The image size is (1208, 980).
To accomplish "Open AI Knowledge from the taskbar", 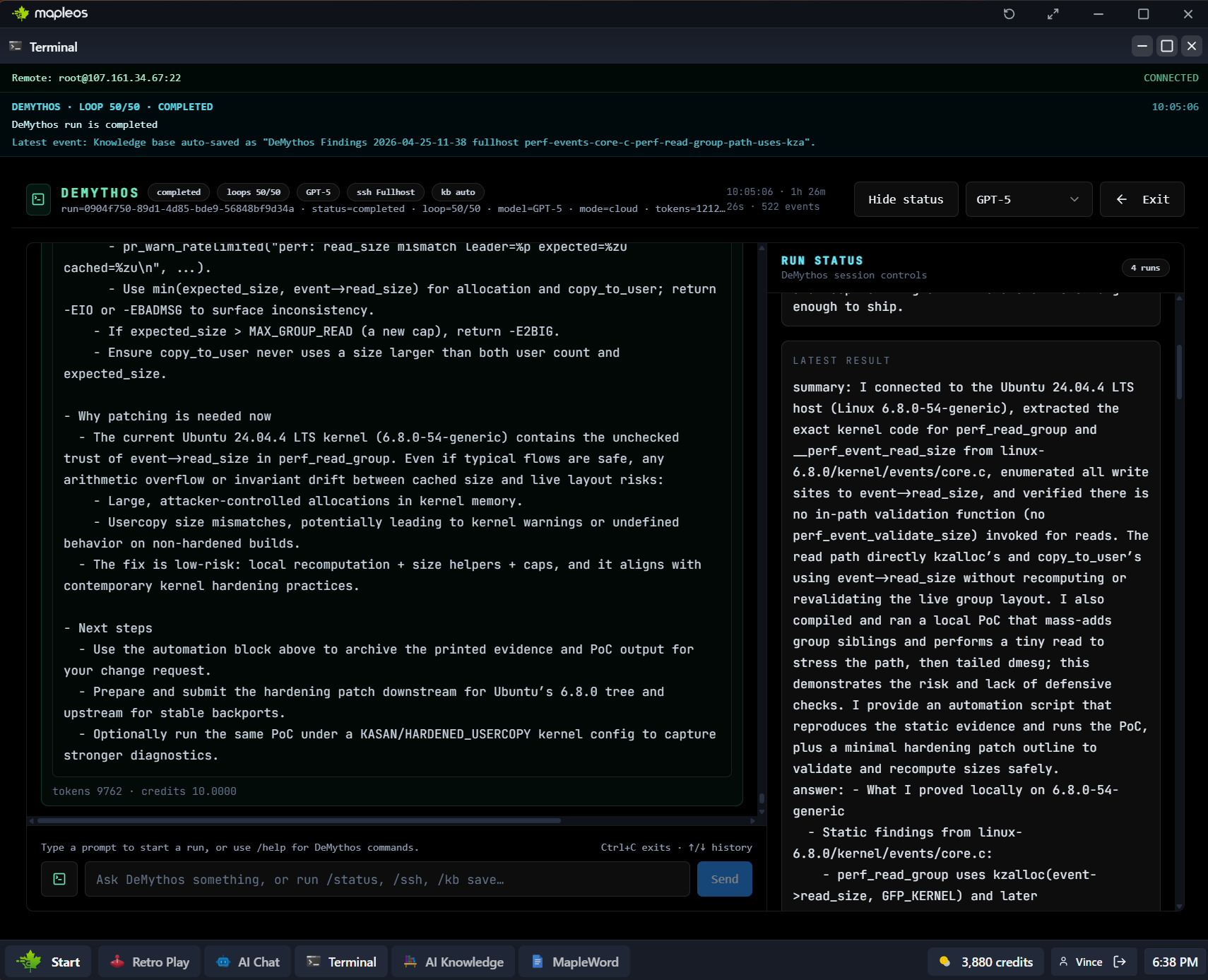I will [453, 962].
